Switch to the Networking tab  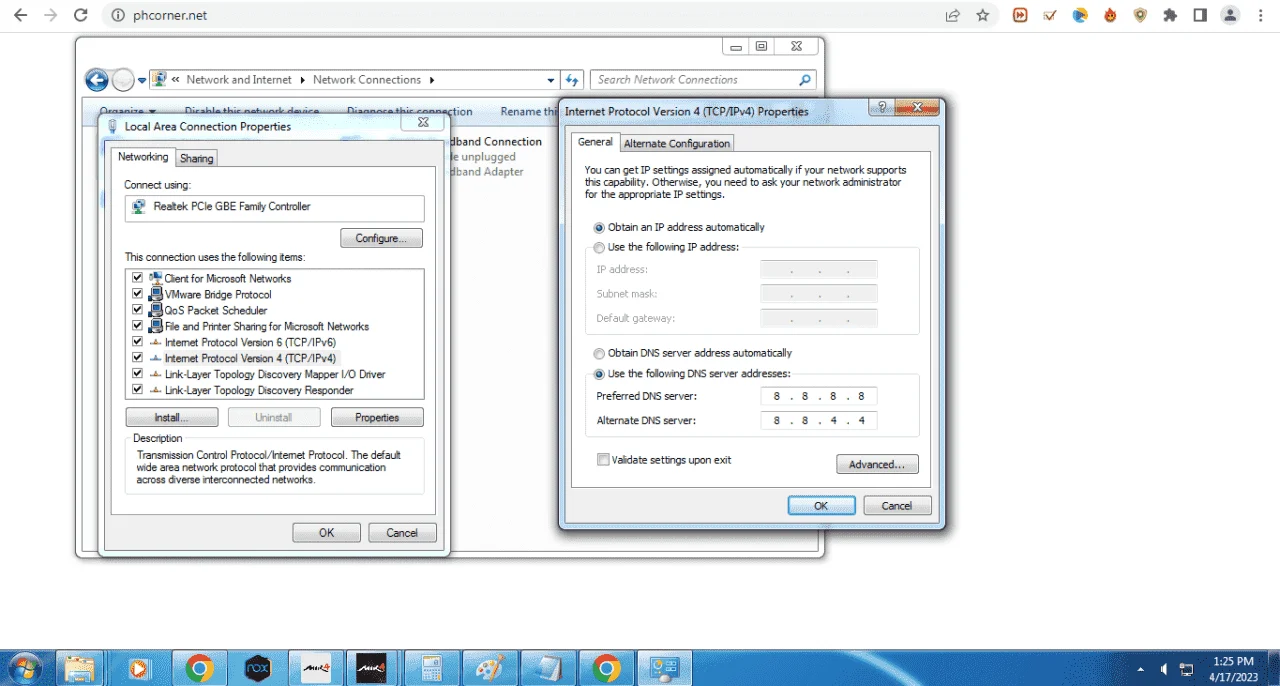point(143,157)
